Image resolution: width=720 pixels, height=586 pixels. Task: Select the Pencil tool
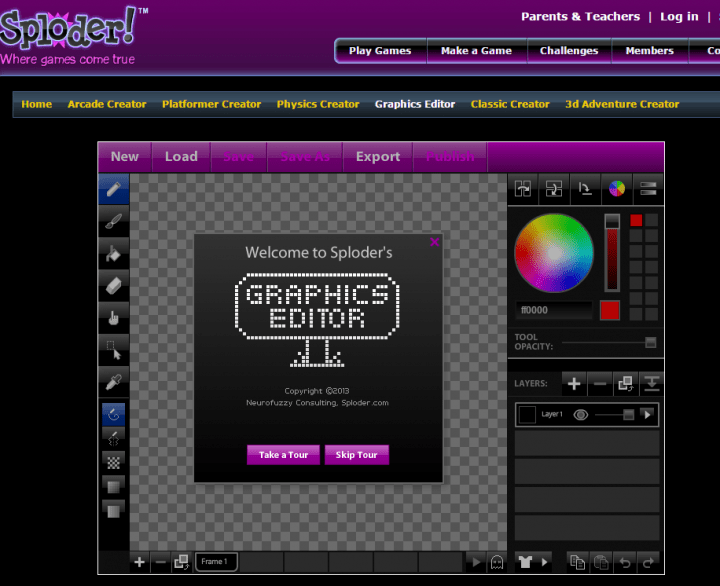point(113,189)
